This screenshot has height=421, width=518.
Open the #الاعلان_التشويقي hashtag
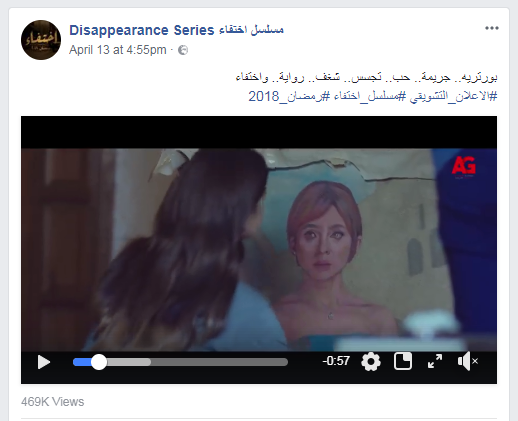pos(453,96)
